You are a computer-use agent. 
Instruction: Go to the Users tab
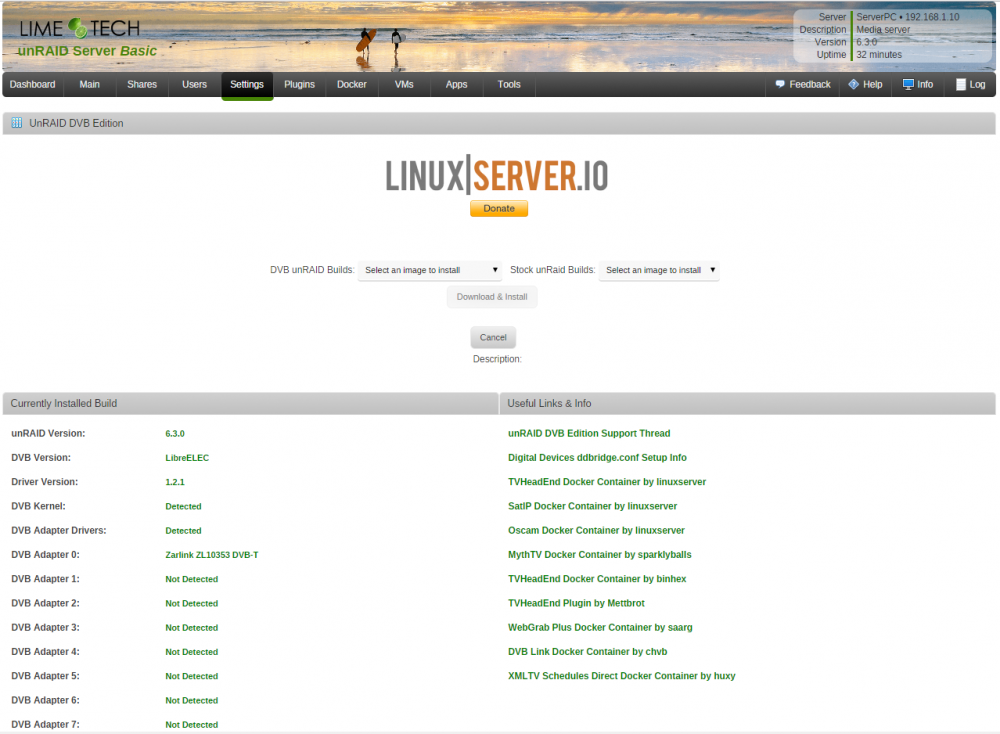click(195, 84)
